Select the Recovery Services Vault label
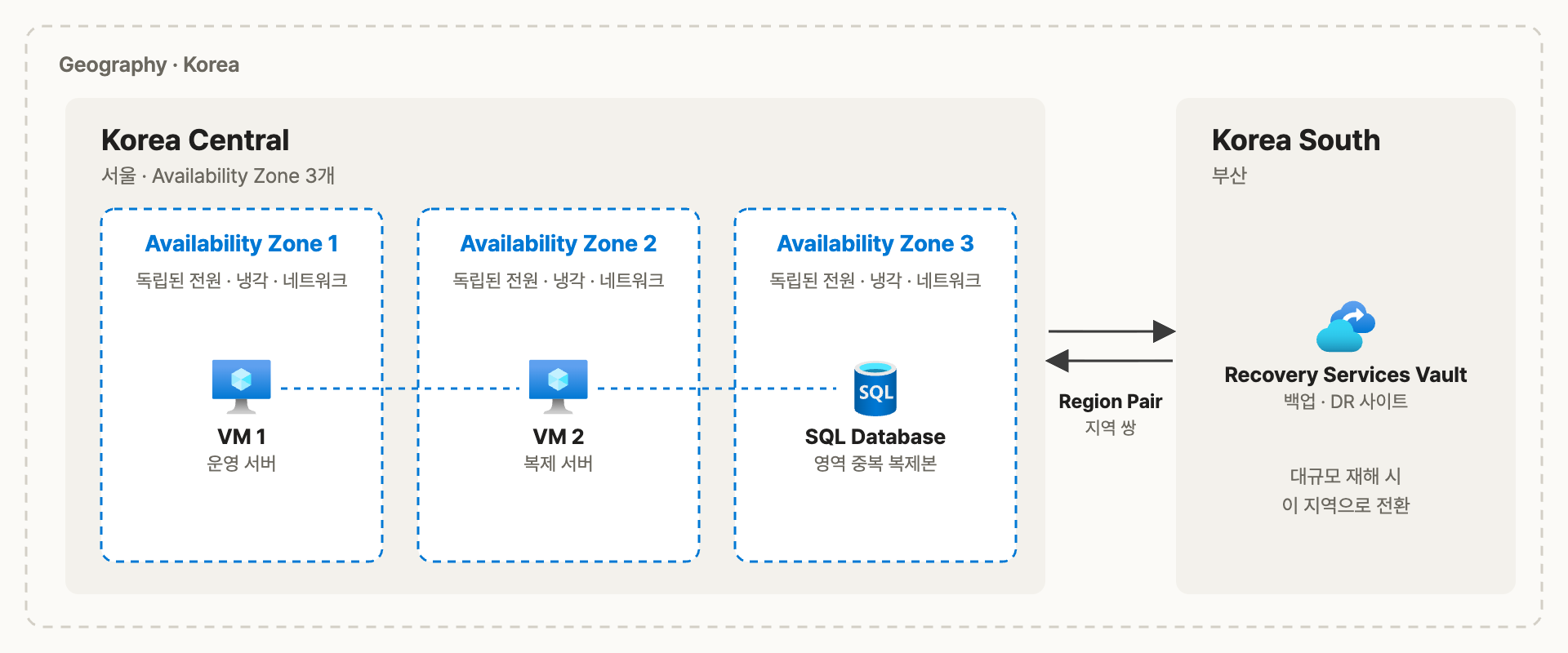 coord(1346,375)
